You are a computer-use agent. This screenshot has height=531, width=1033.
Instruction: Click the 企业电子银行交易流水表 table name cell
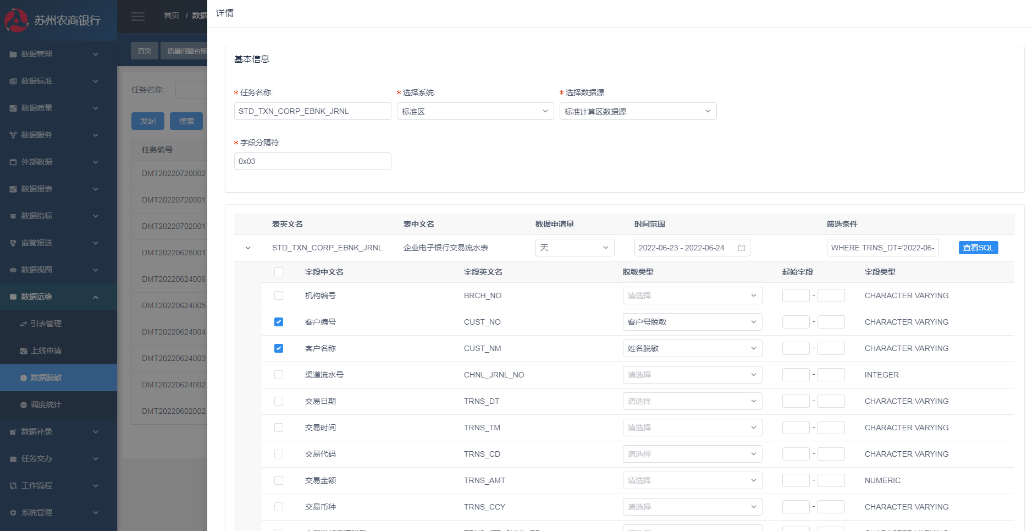[446, 248]
